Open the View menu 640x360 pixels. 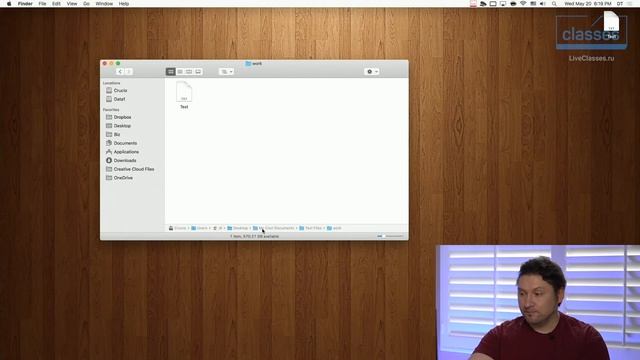[x=72, y=4]
